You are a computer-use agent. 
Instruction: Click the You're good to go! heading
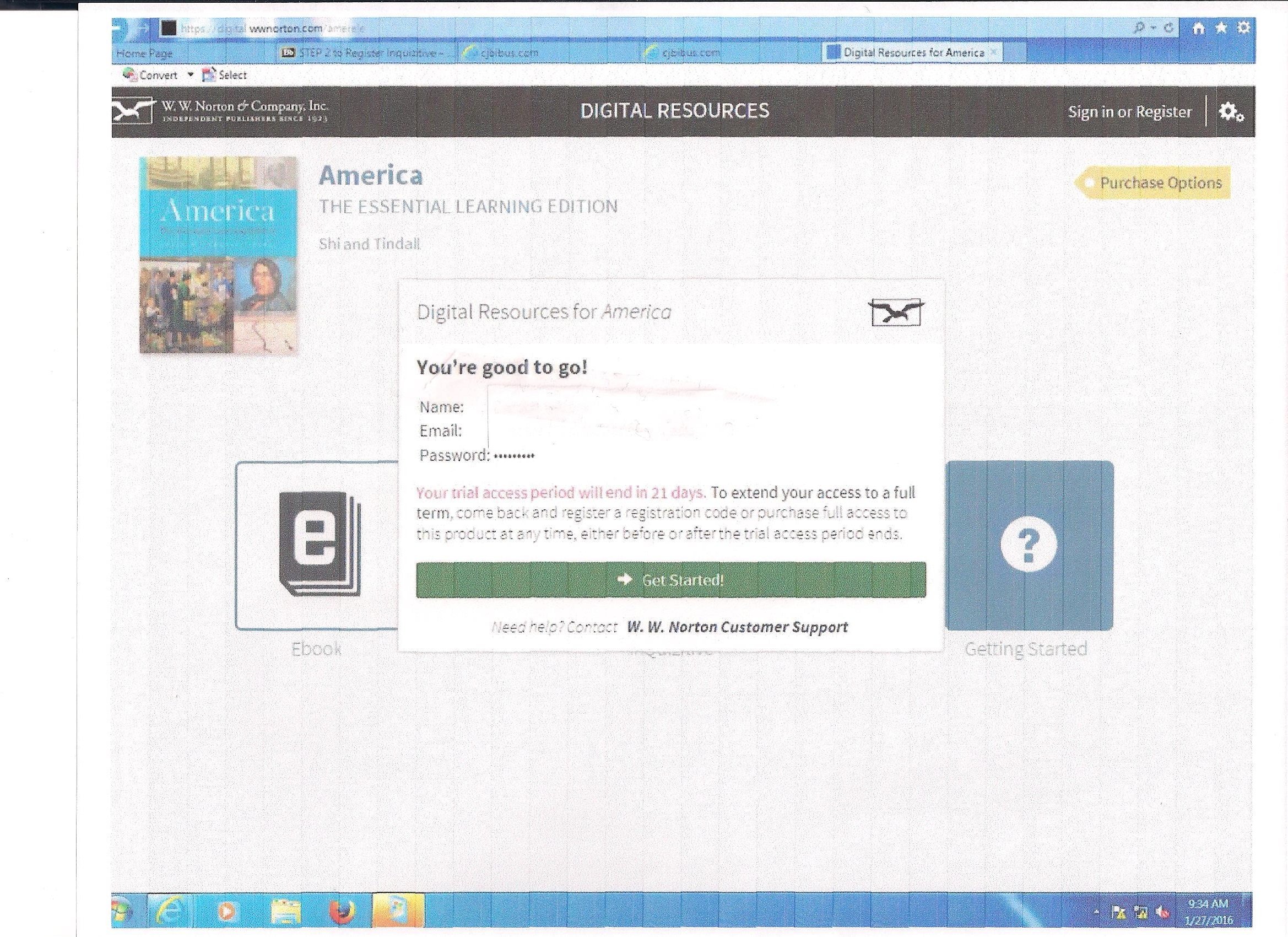(x=501, y=368)
